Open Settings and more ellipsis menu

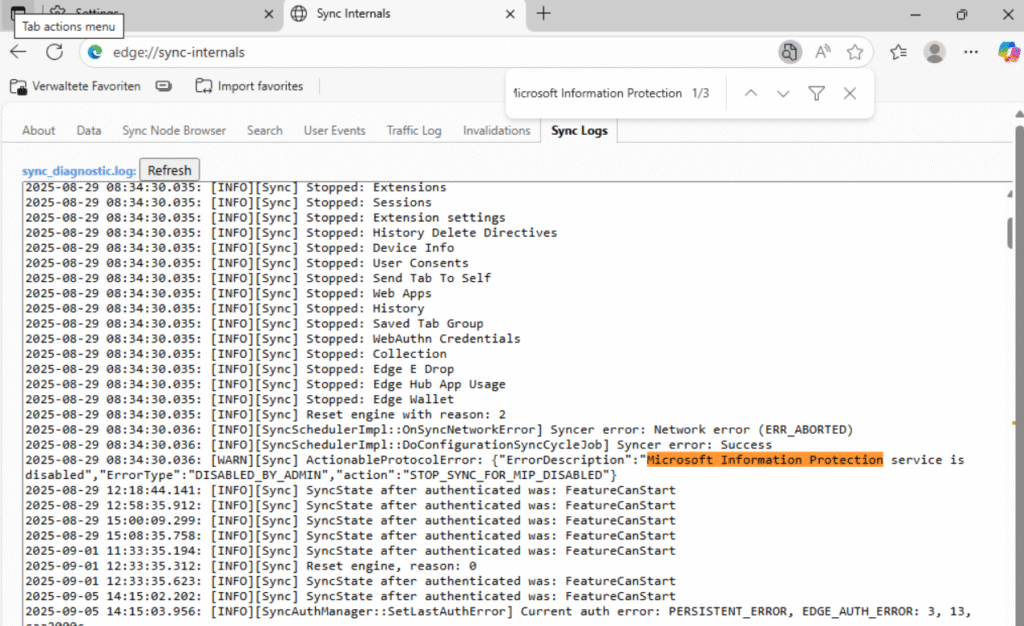coord(971,52)
